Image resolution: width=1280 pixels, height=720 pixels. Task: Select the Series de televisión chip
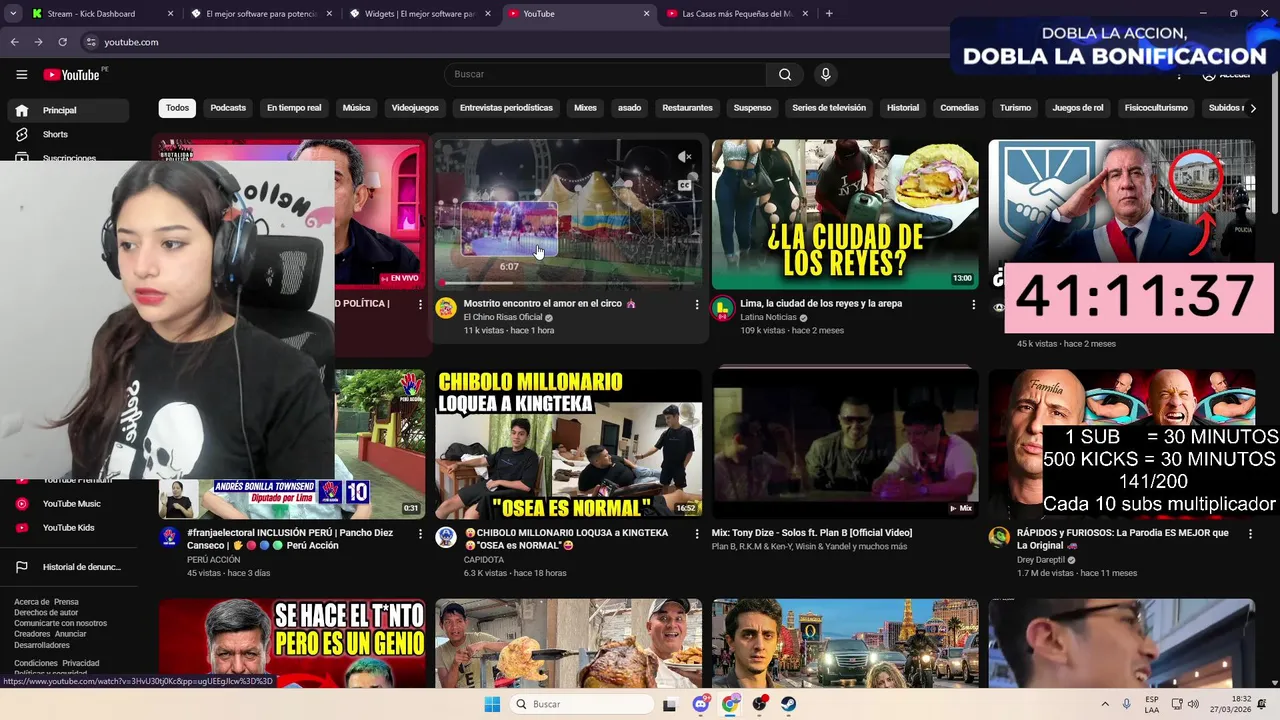click(829, 108)
